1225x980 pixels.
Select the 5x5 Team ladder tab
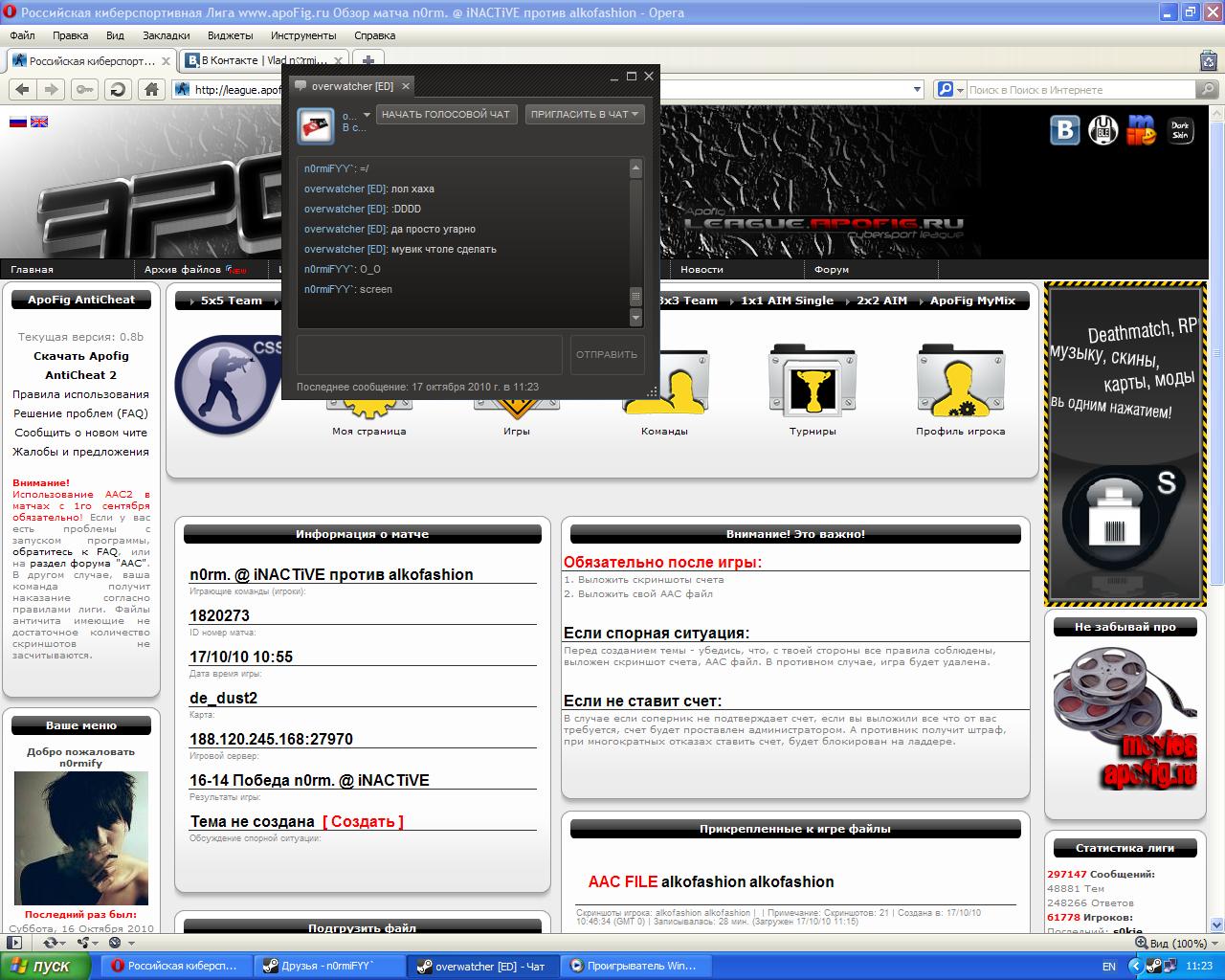230,301
